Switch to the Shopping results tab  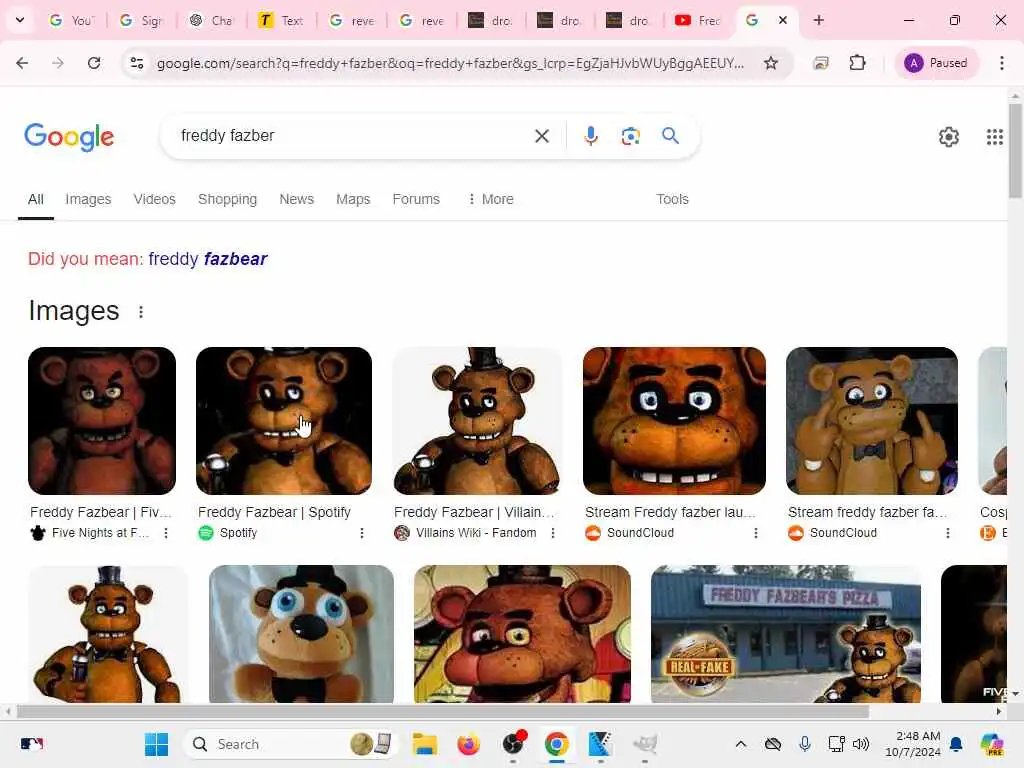227,199
